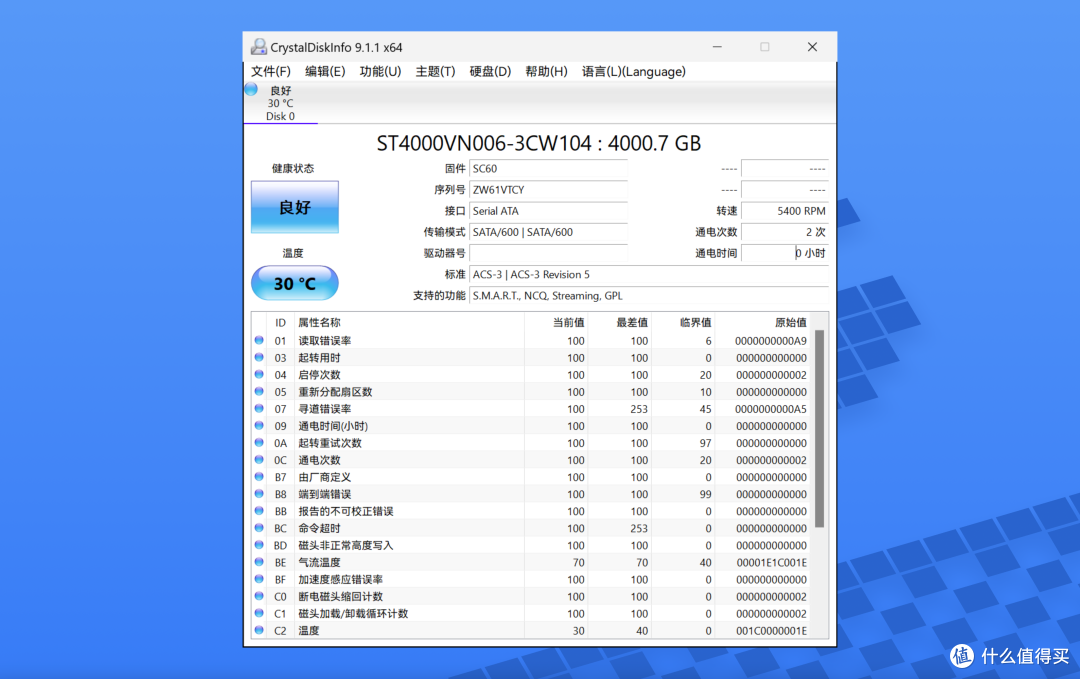Click the firmware field SC60

click(x=548, y=169)
